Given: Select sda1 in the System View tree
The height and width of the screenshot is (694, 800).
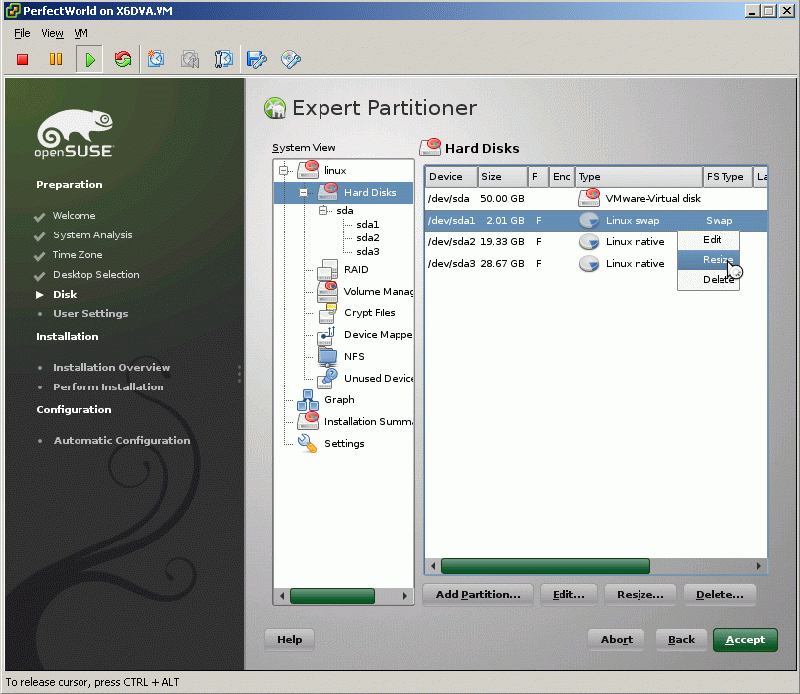Looking at the screenshot, I should tap(367, 225).
